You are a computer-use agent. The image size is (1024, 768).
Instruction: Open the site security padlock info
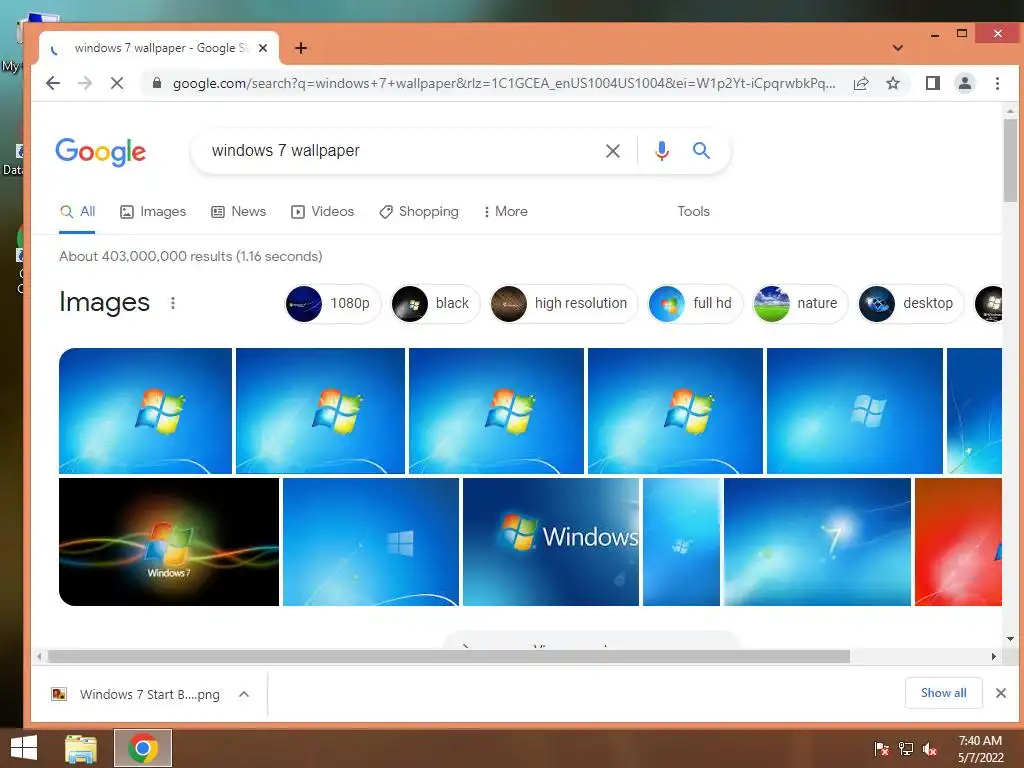[157, 83]
